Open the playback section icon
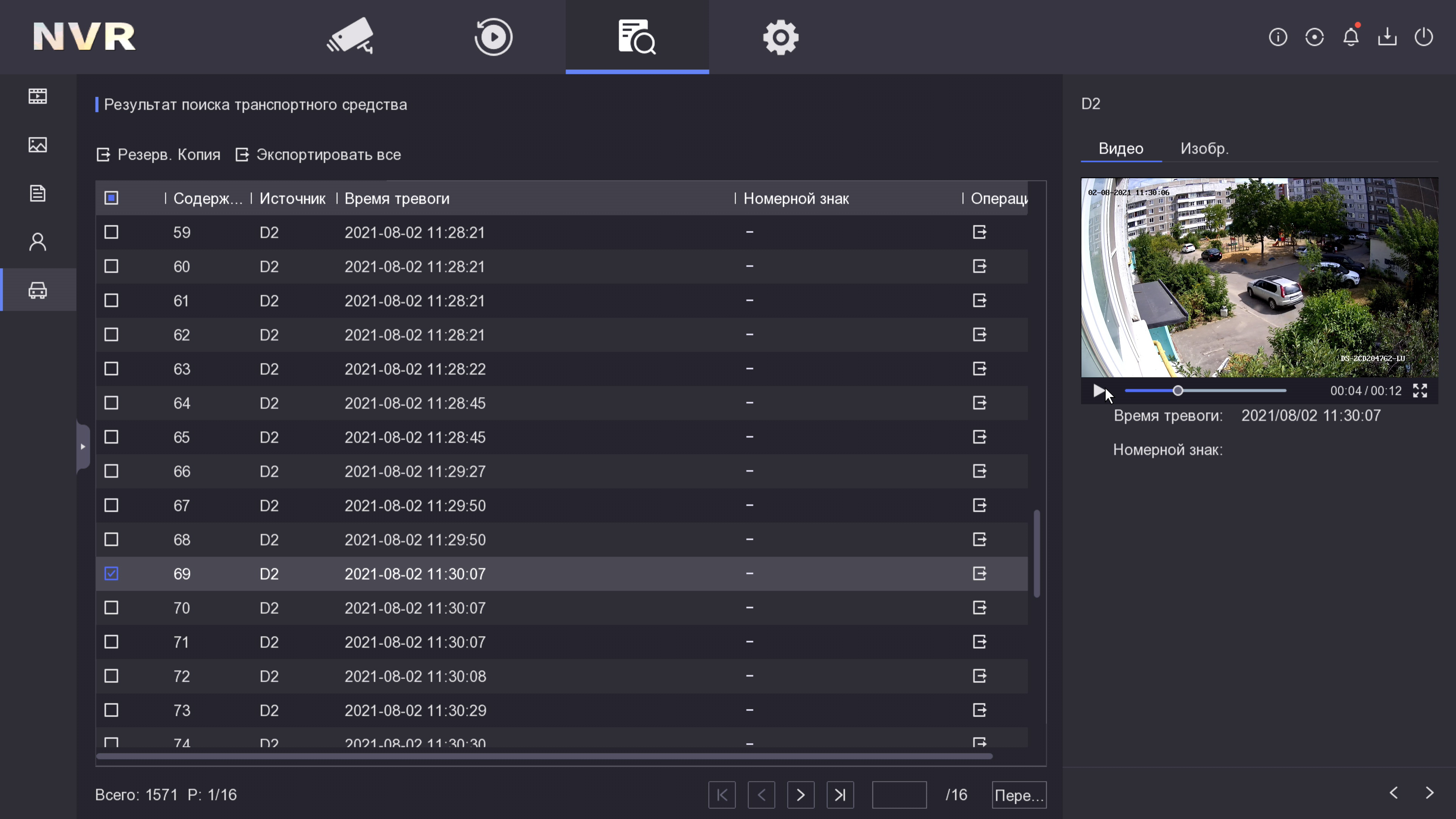 (x=493, y=37)
